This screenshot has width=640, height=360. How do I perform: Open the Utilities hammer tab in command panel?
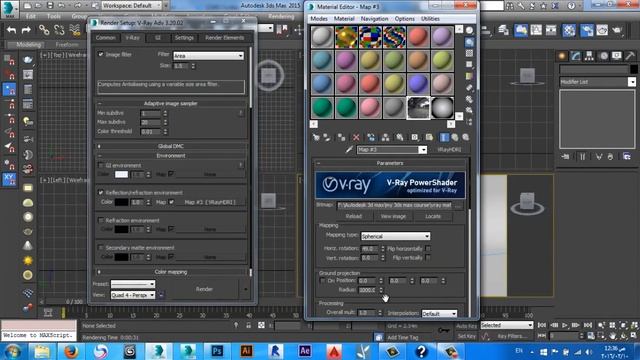pyautogui.click(x=630, y=56)
